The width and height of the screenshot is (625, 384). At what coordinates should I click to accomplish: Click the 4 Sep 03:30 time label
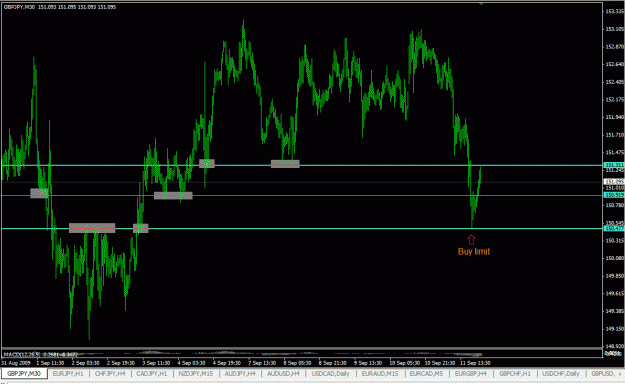pyautogui.click(x=191, y=363)
